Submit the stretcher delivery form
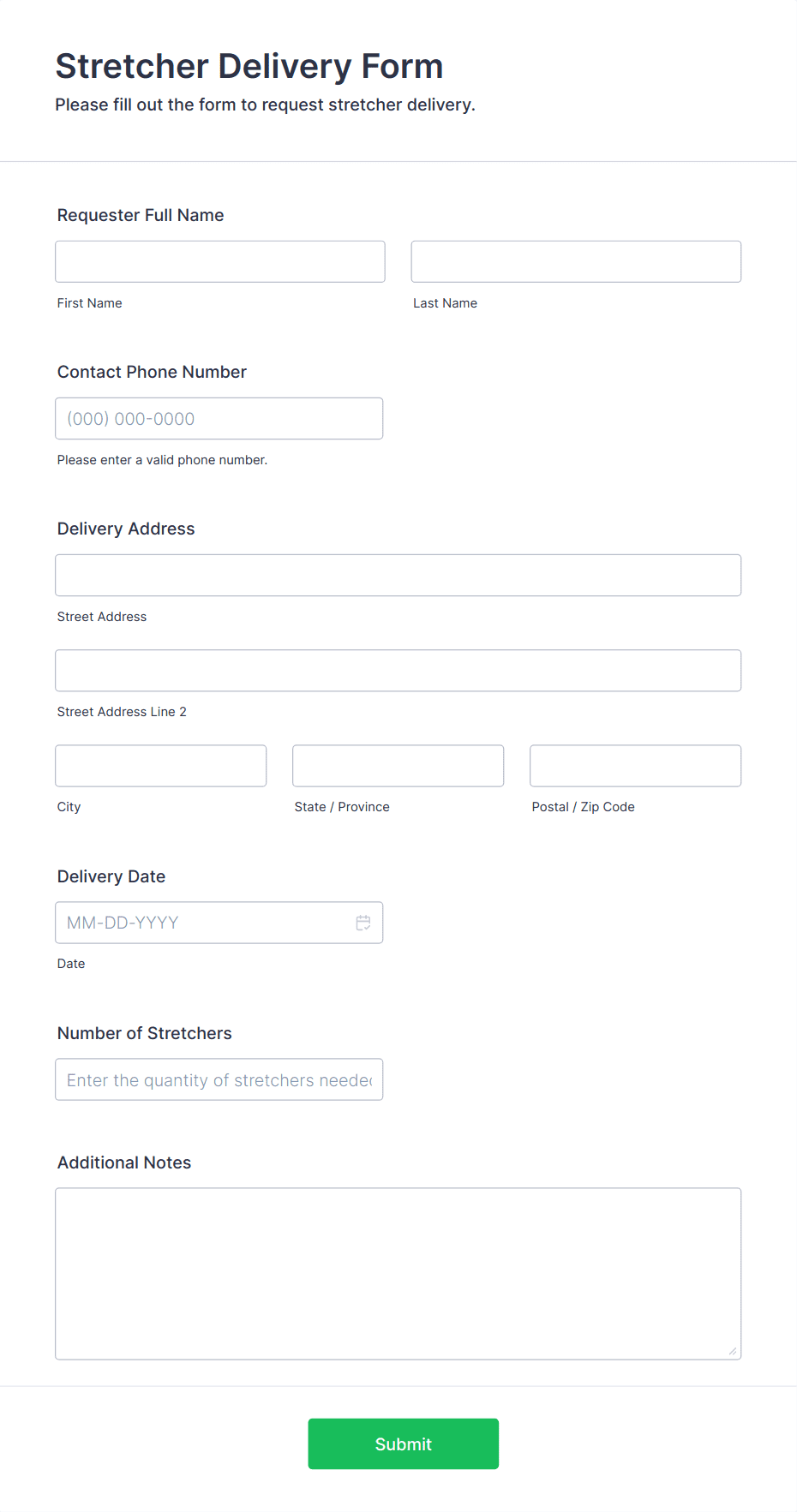The image size is (797, 1512). (404, 1443)
